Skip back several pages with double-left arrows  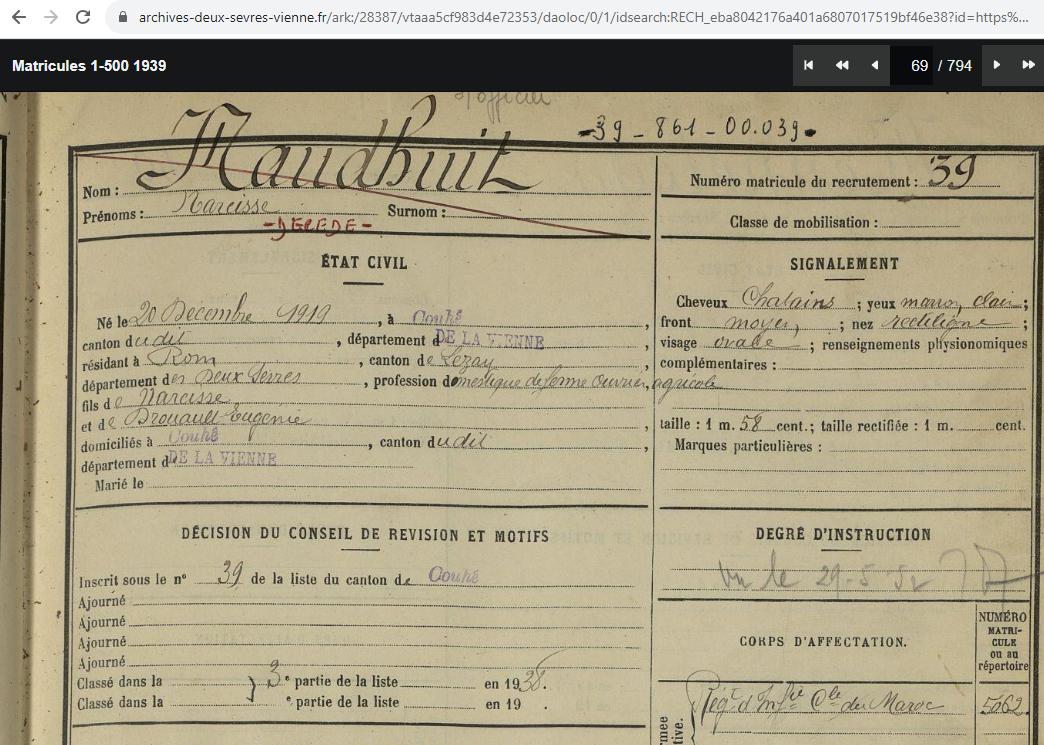842,65
